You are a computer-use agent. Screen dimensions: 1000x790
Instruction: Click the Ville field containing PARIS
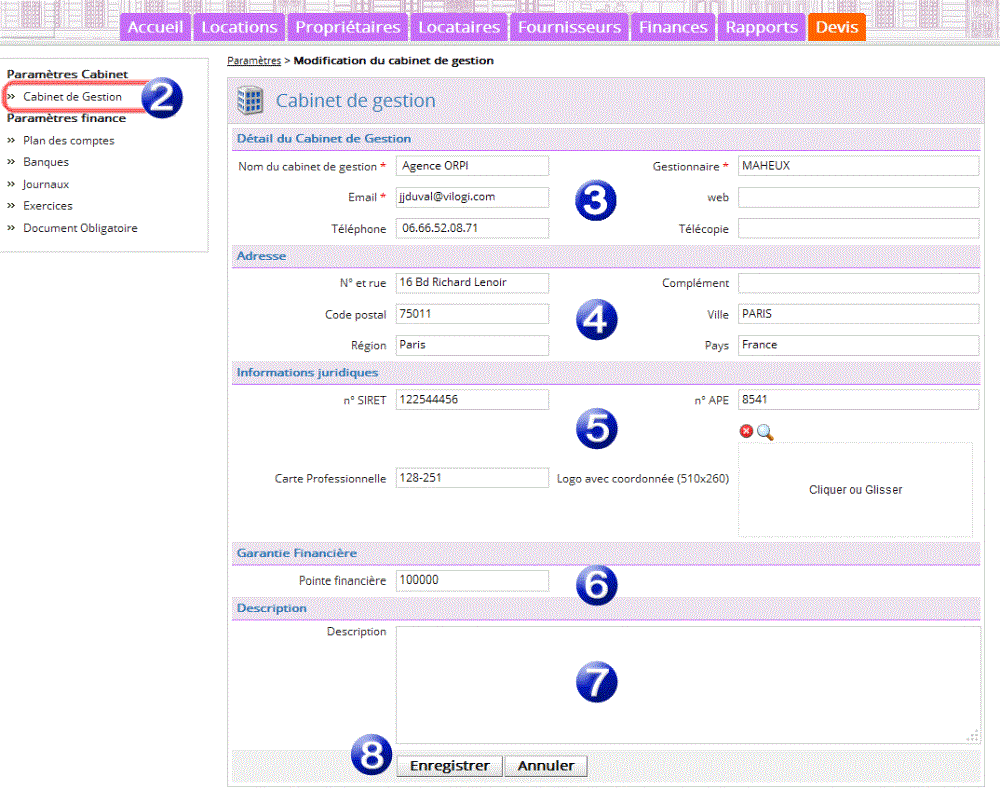coord(858,314)
